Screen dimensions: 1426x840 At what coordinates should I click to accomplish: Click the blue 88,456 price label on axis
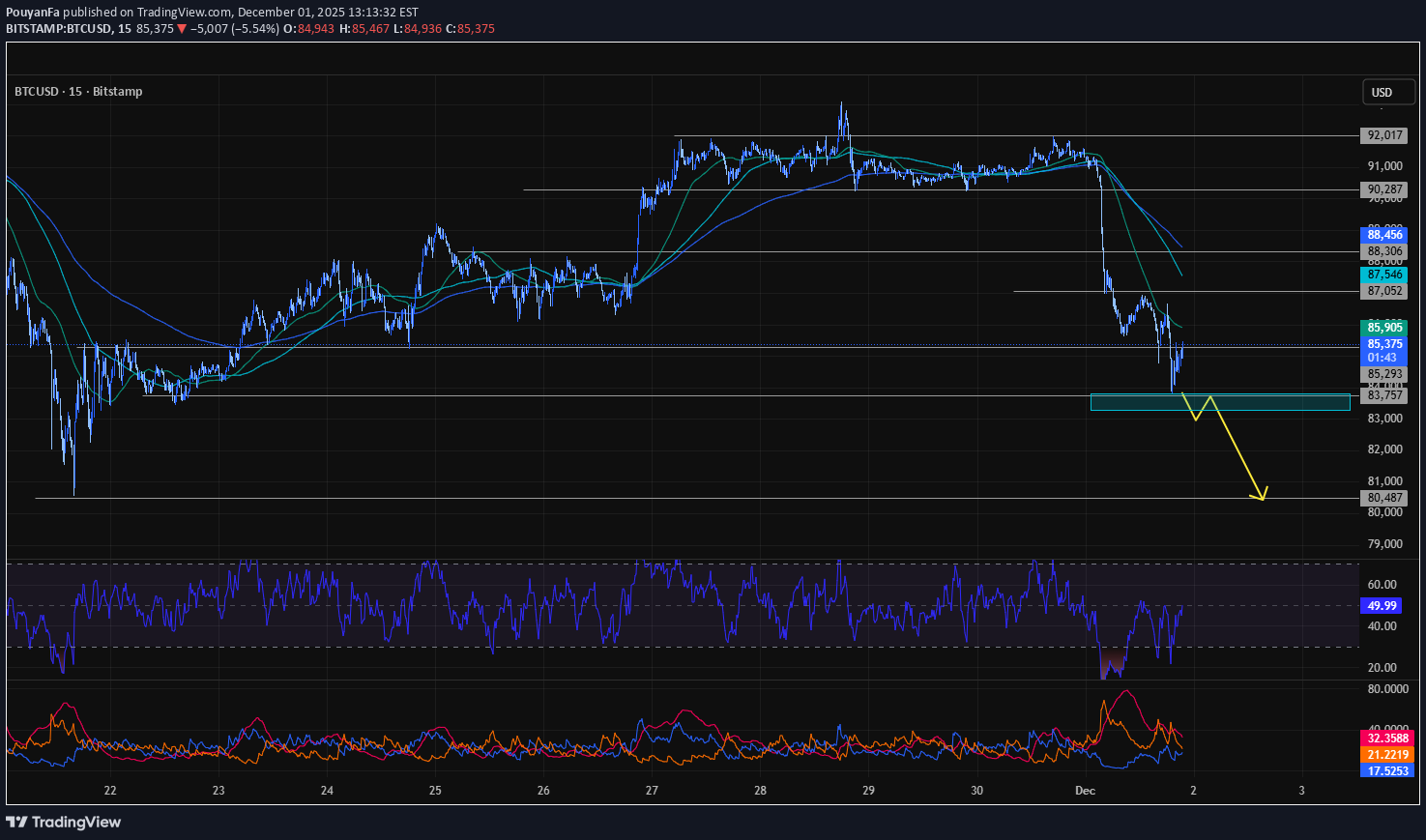pos(1382,235)
